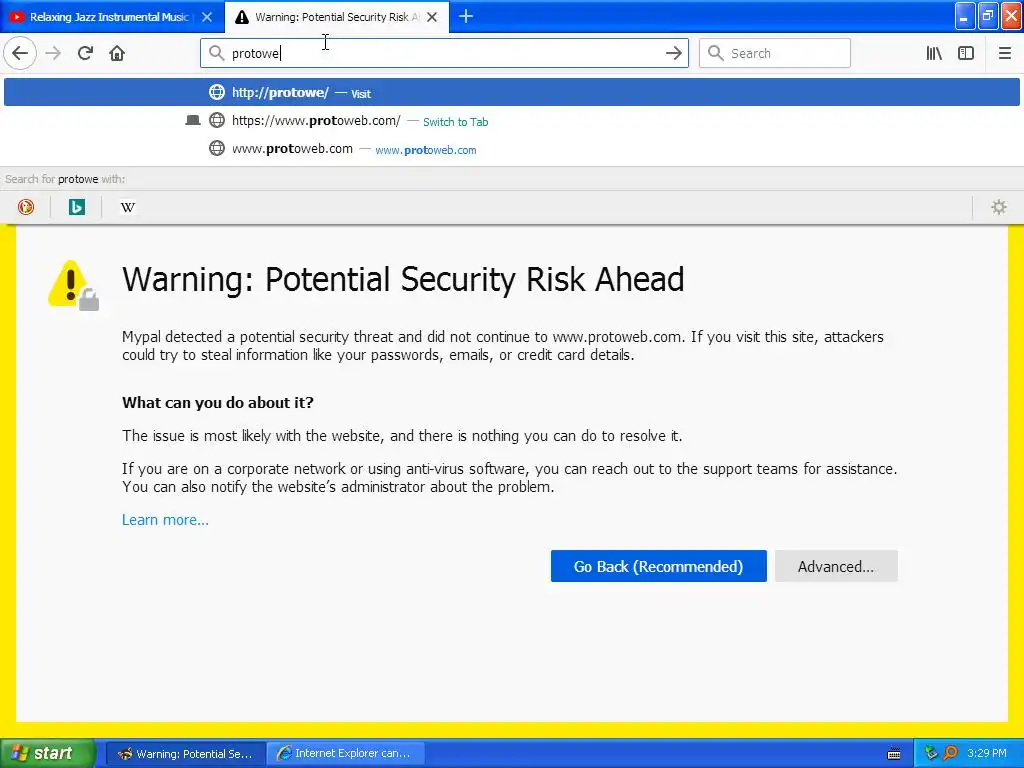This screenshot has width=1024, height=768.
Task: Click the forward navigation arrow
Action: (53, 53)
